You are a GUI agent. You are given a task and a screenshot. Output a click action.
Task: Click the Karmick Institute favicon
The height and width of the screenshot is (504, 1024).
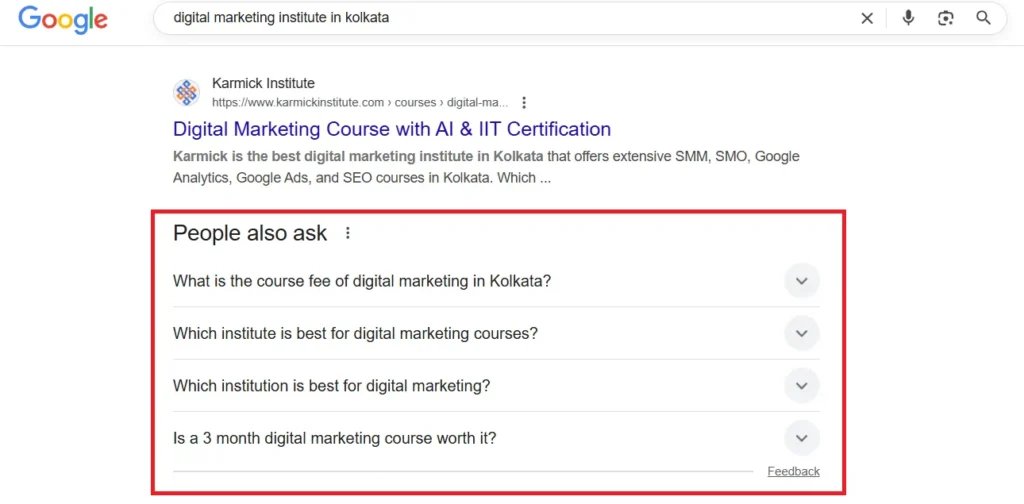(x=187, y=93)
